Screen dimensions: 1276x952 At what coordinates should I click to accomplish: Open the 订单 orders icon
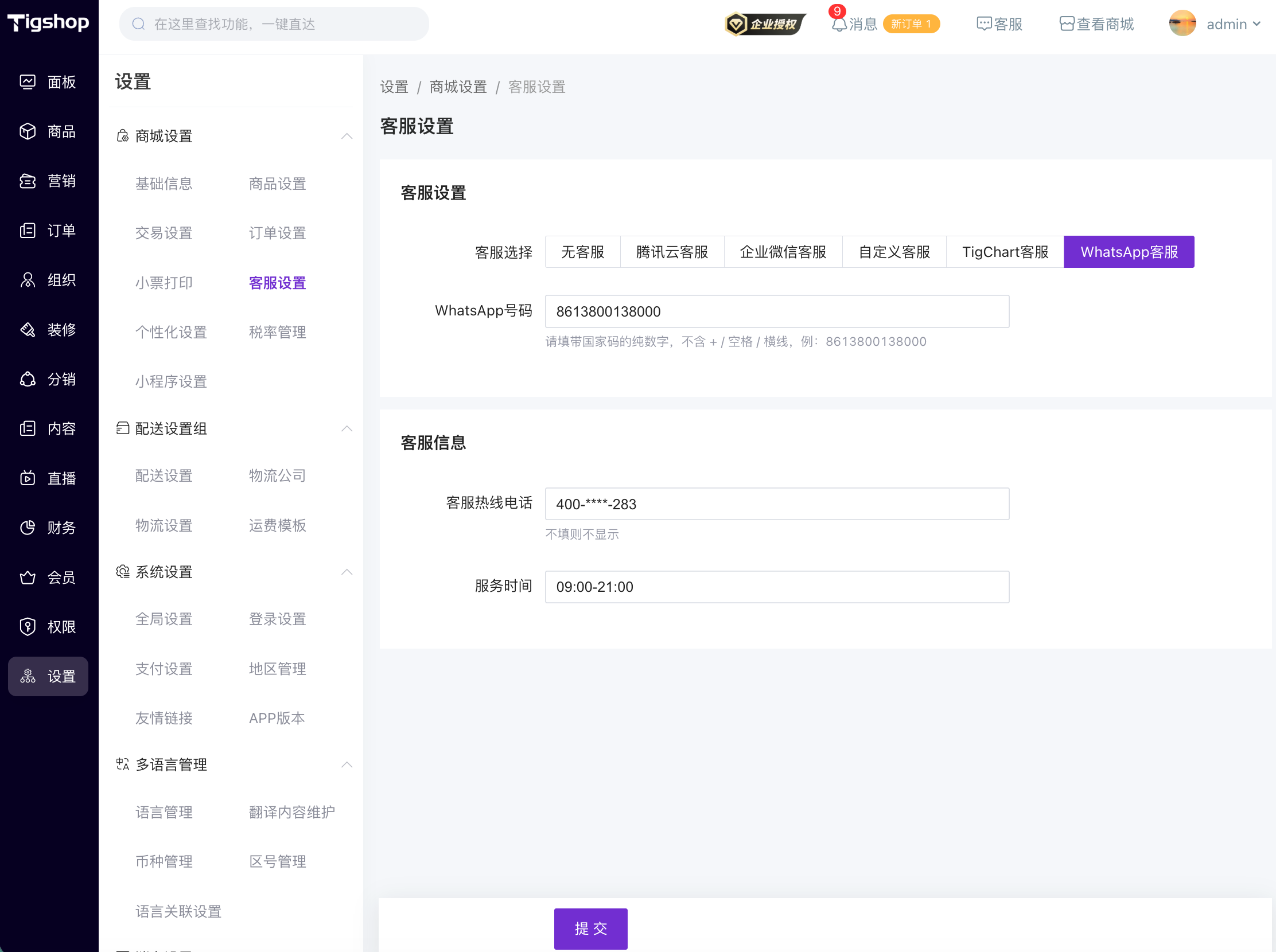tap(28, 231)
